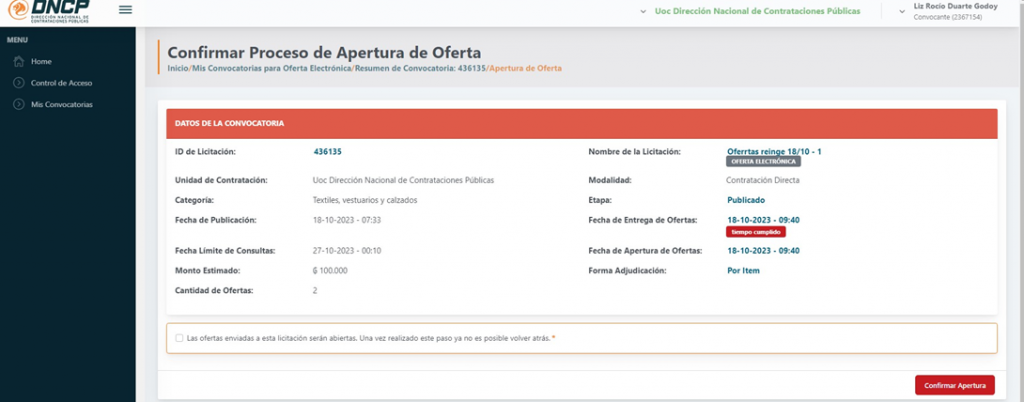This screenshot has width=1024, height=402.
Task: Click Apertura de Oferta breadcrumb
Action: pyautogui.click(x=525, y=68)
